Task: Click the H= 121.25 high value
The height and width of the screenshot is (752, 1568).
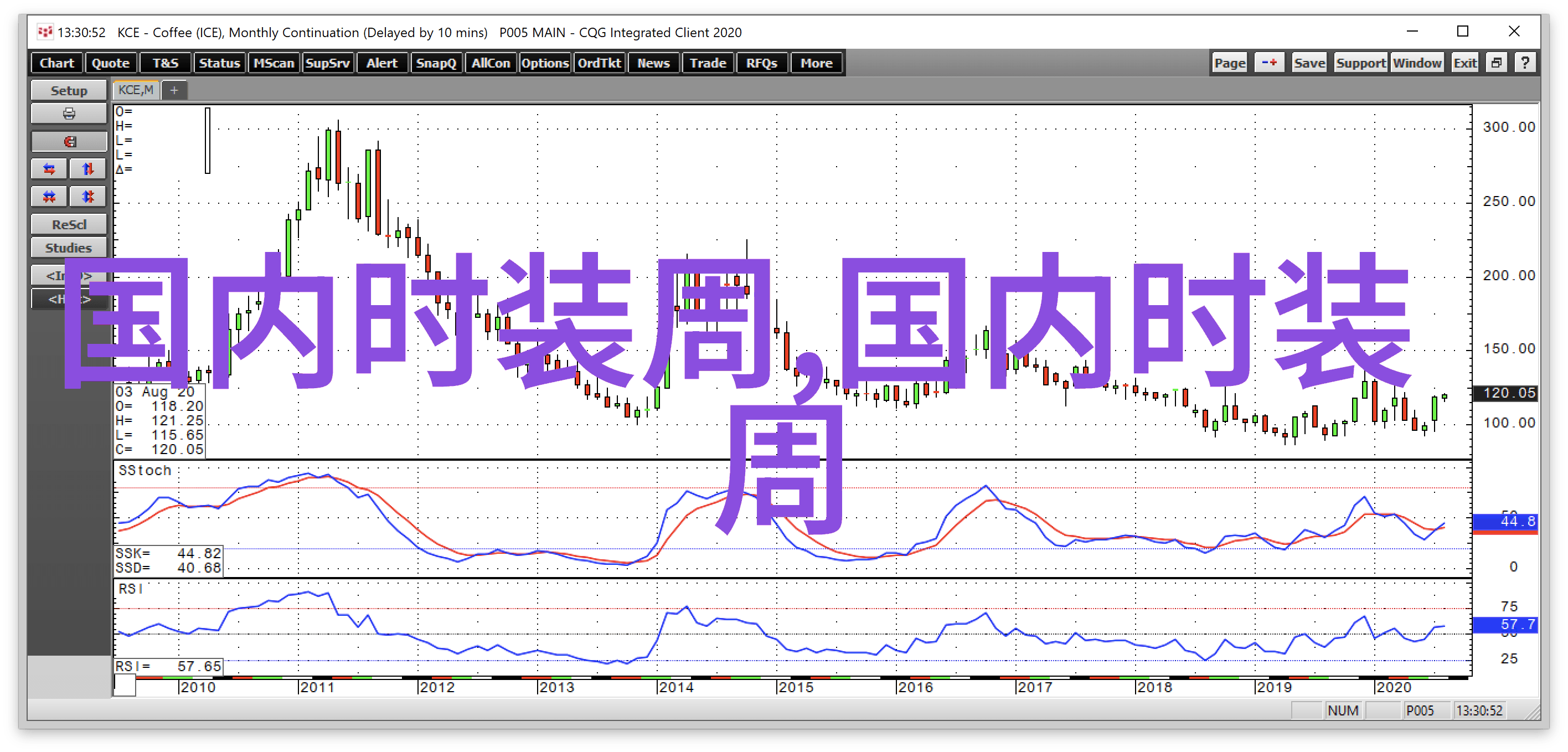Action: click(159, 421)
